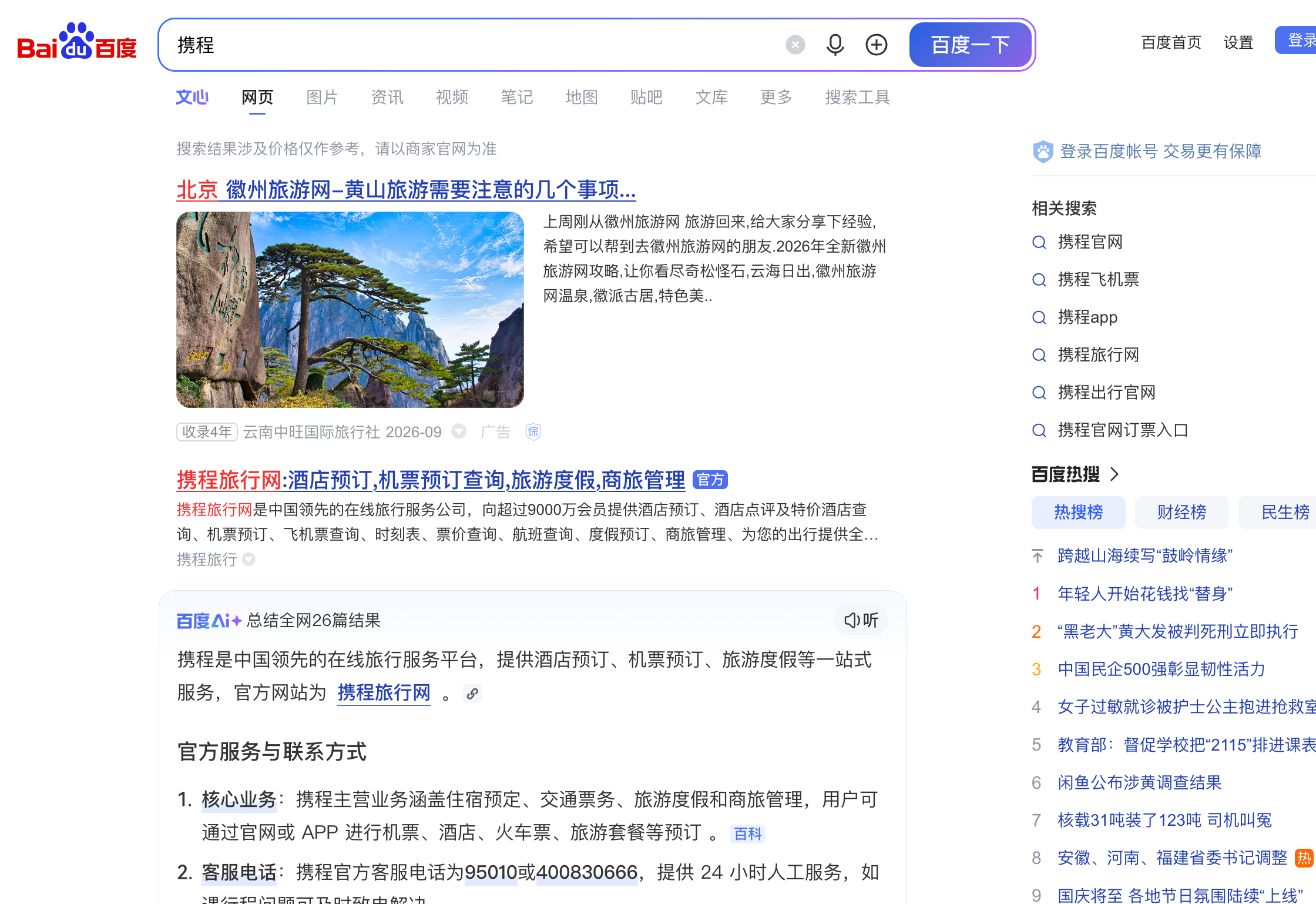Image resolution: width=1316 pixels, height=904 pixels.
Task: Click the Huangshan pine tree thumbnail
Action: (x=350, y=310)
